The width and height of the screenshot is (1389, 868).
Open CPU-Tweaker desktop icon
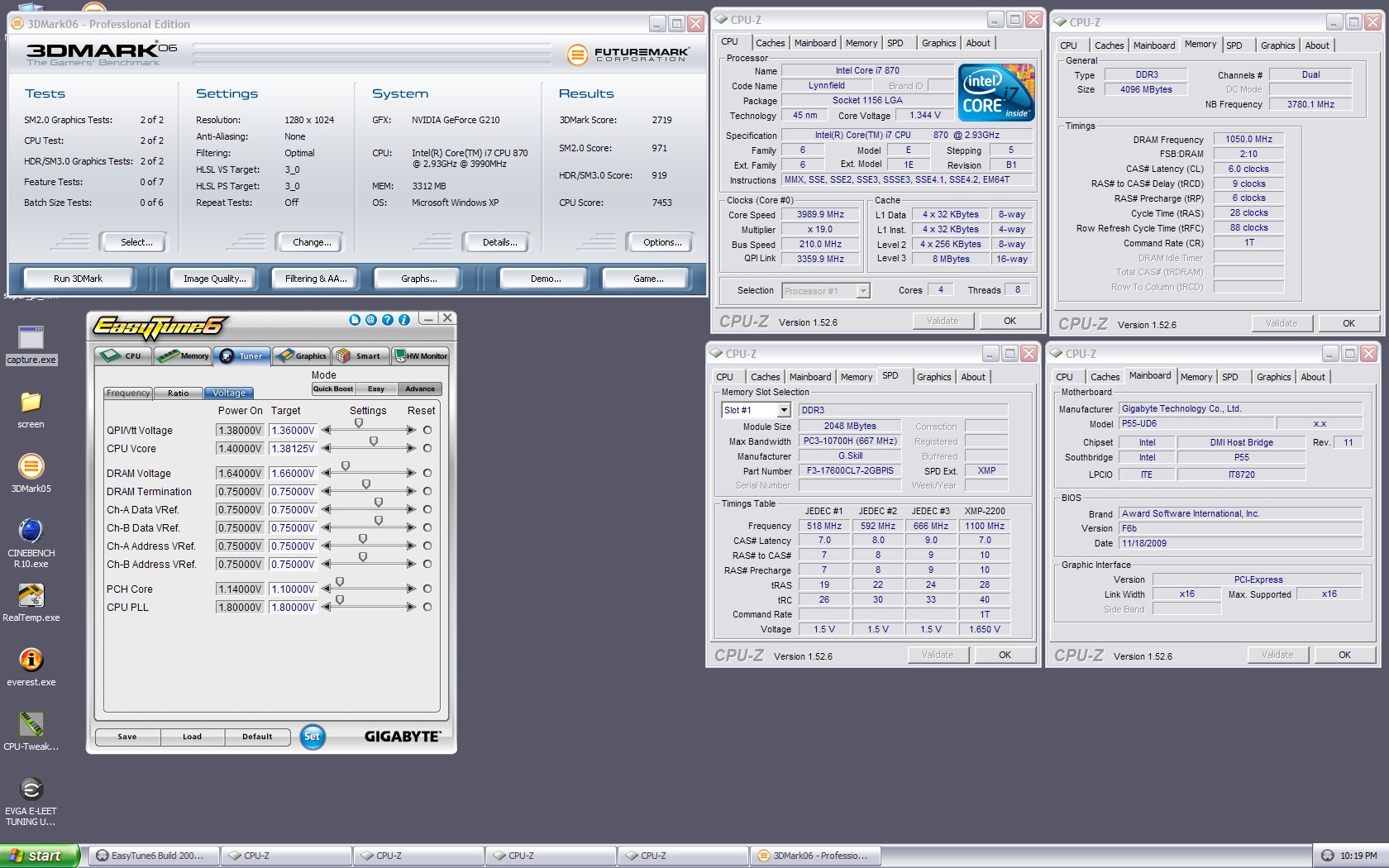pyautogui.click(x=31, y=732)
